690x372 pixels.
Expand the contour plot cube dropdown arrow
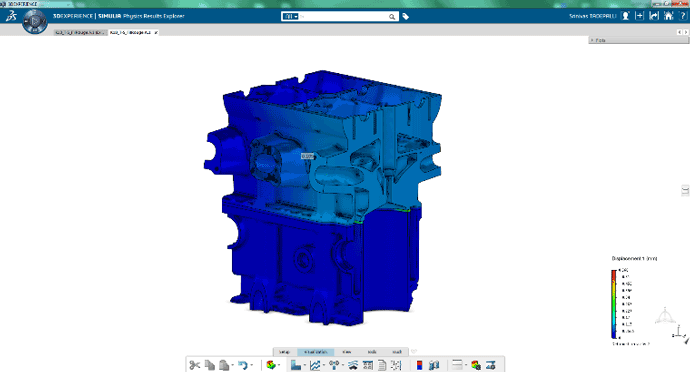(x=279, y=365)
